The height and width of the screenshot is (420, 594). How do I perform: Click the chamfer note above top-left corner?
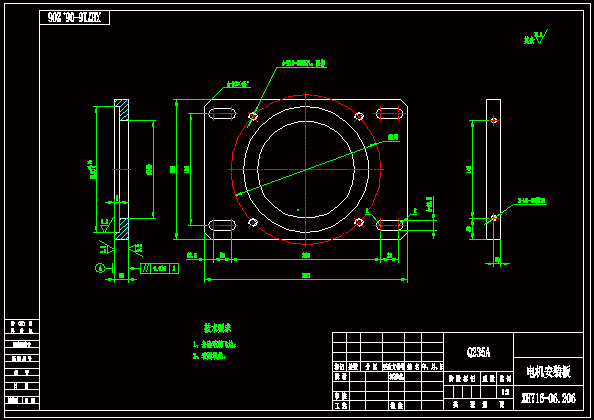point(238,84)
